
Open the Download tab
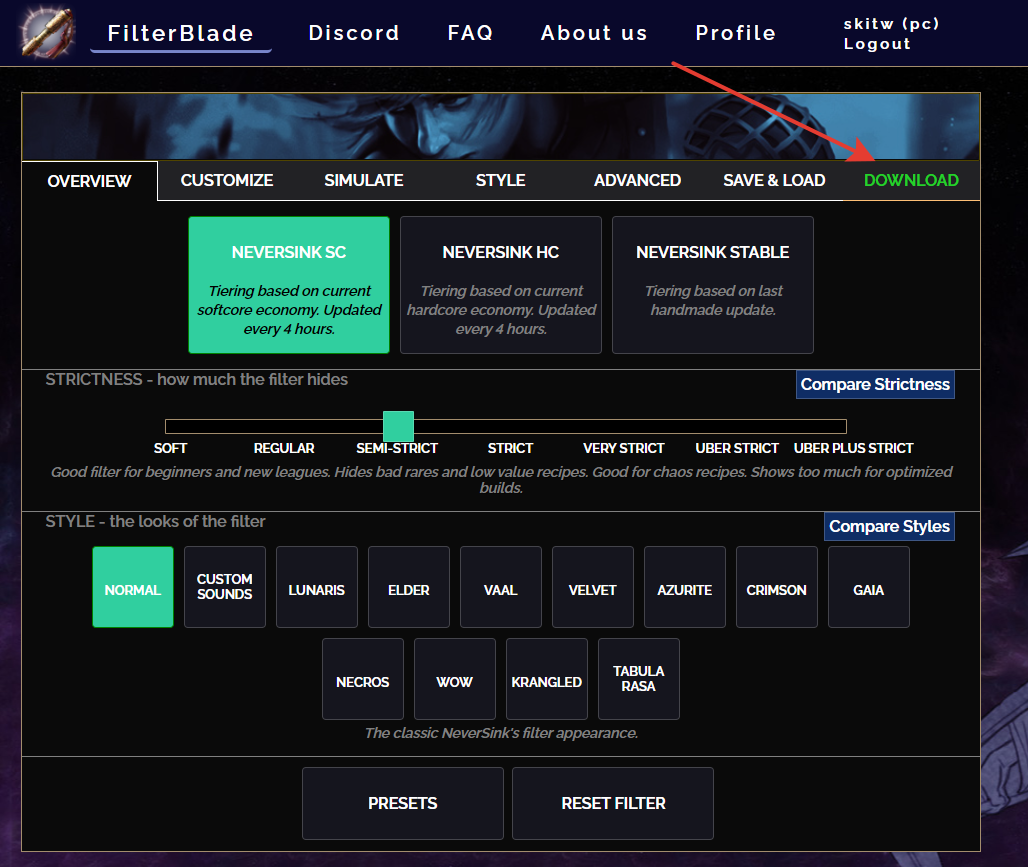coord(910,180)
